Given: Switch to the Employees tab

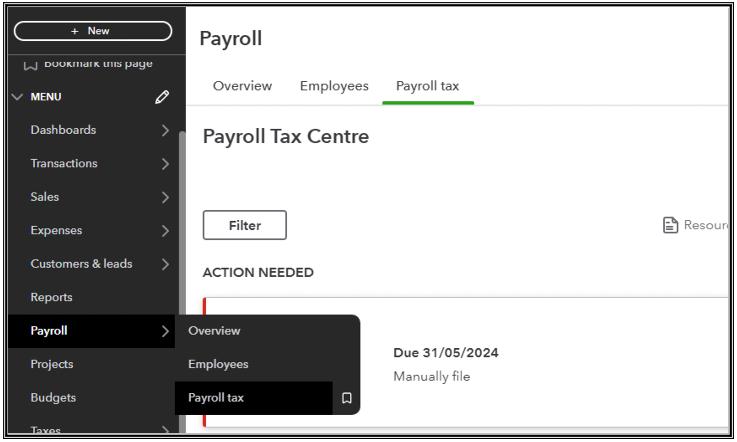Looking at the screenshot, I should [334, 86].
